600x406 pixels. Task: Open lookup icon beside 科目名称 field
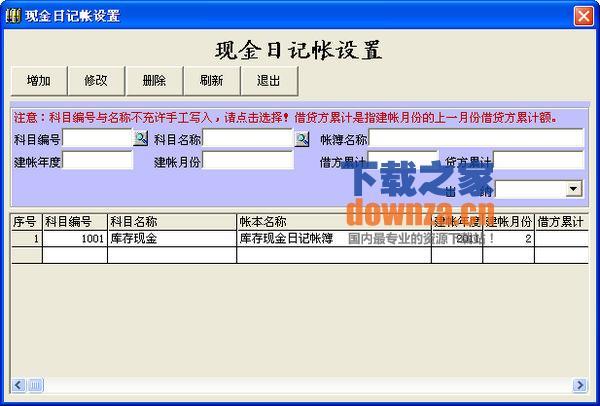[302, 139]
